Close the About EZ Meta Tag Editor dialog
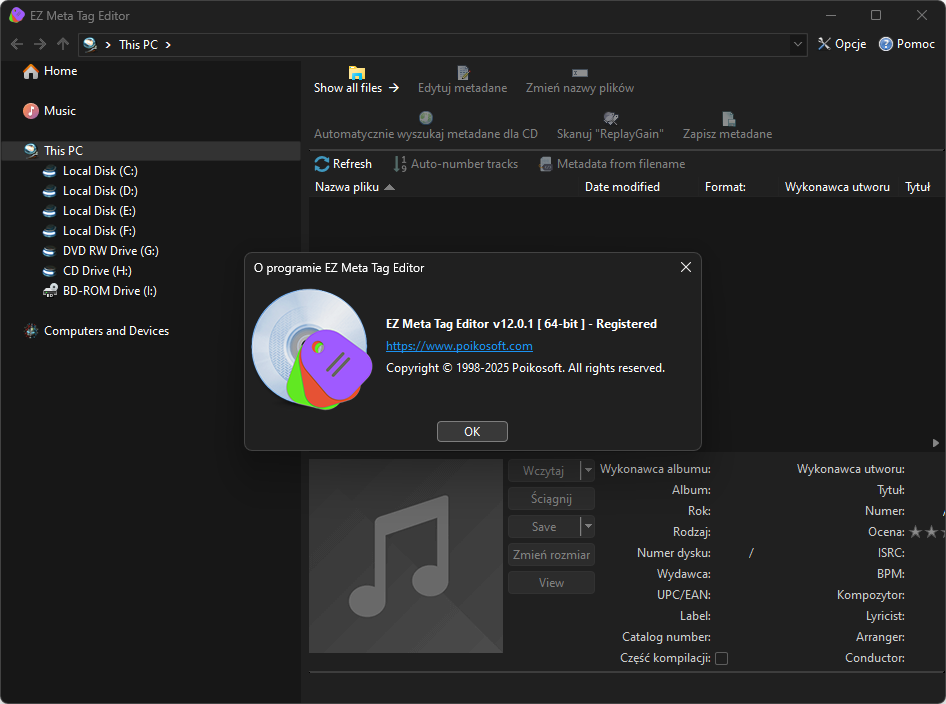946x704 pixels. (x=685, y=267)
